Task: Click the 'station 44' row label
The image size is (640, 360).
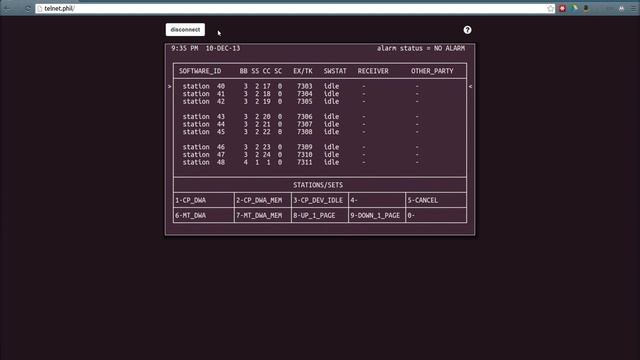Action: pos(204,124)
